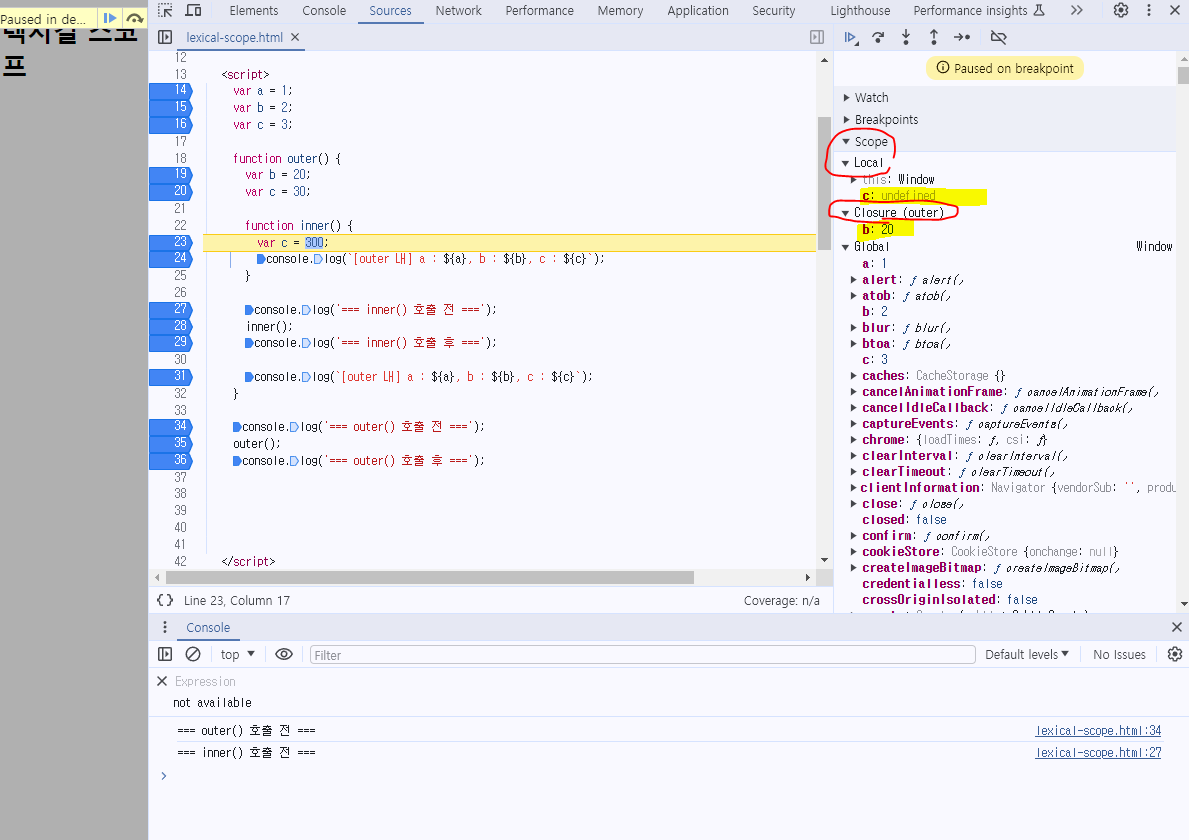Open the DevTools three-dot customize menu
Image resolution: width=1189 pixels, height=840 pixels.
[1149, 11]
